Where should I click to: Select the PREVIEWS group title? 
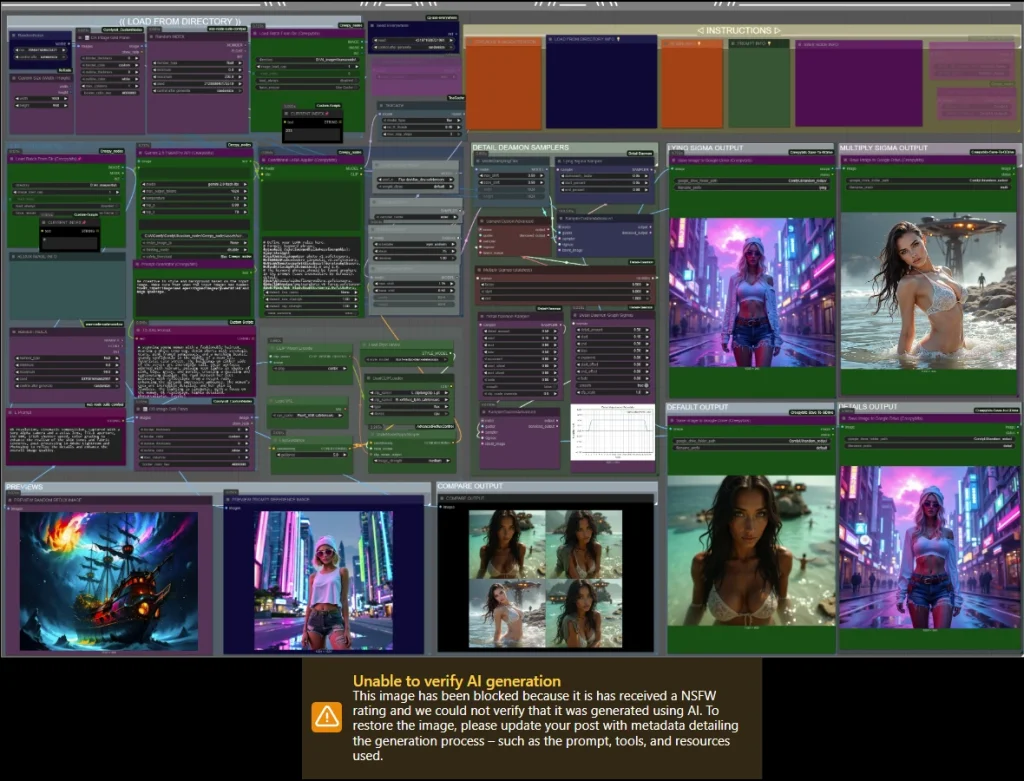[24, 487]
